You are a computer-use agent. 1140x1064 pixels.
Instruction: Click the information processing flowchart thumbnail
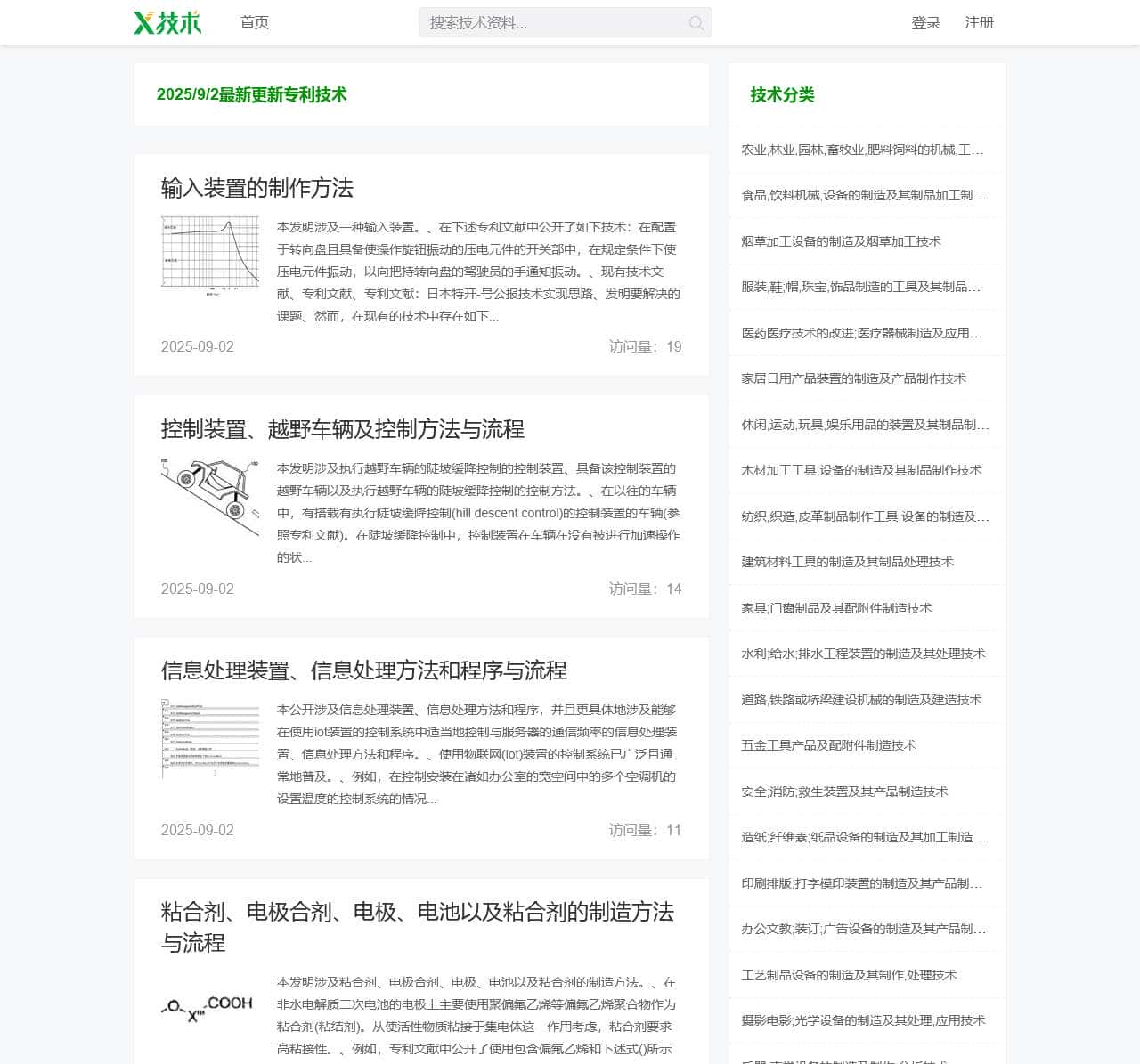pos(210,738)
